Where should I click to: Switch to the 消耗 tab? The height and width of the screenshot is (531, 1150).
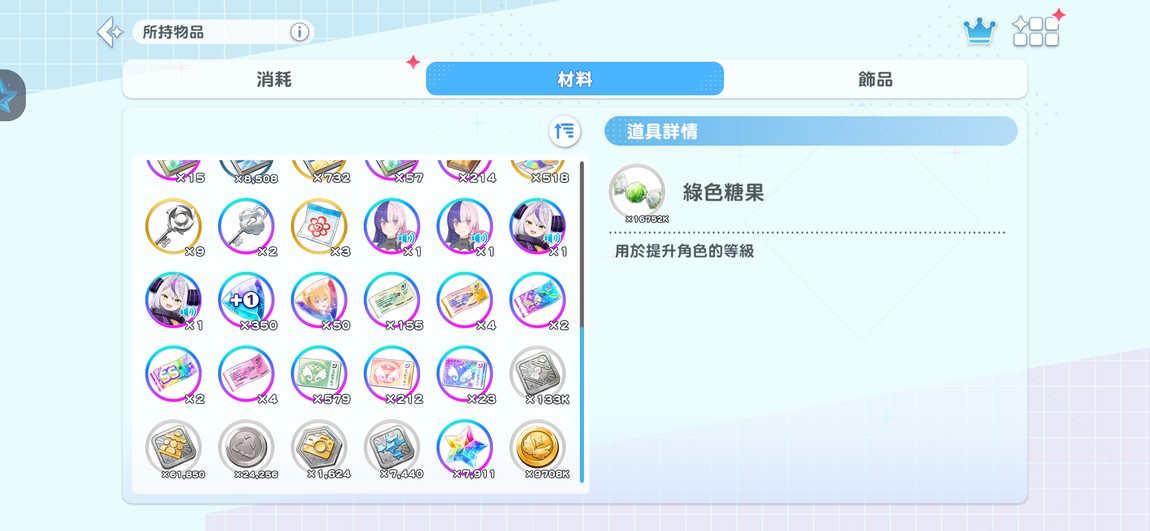[x=274, y=79]
